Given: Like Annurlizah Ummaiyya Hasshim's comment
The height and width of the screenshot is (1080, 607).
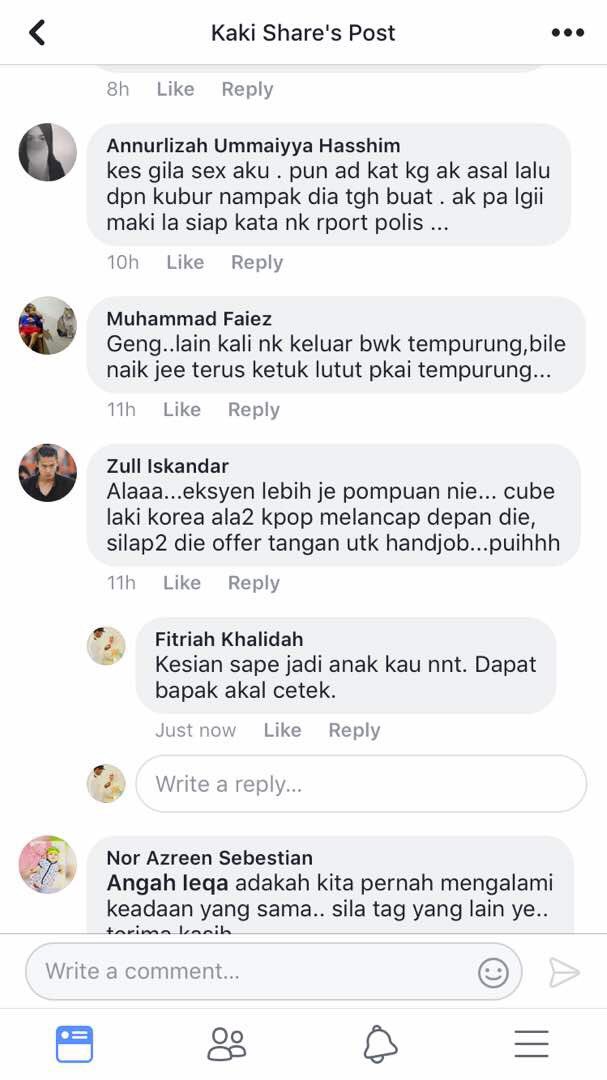Looking at the screenshot, I should [x=185, y=262].
